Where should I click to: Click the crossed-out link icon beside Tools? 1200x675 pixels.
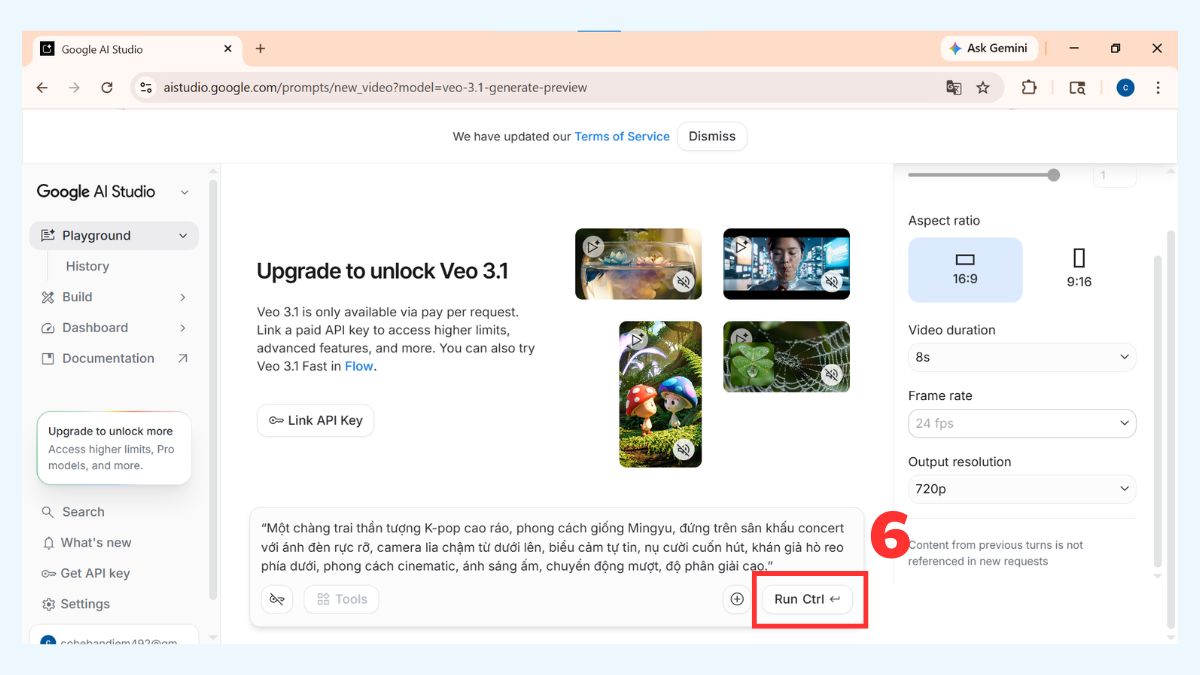[277, 599]
